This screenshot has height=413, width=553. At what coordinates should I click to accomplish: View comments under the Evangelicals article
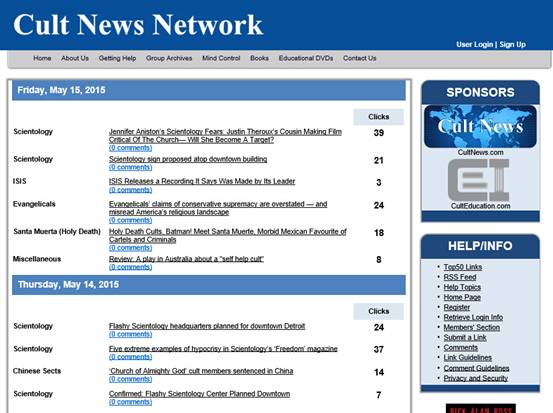(x=130, y=220)
